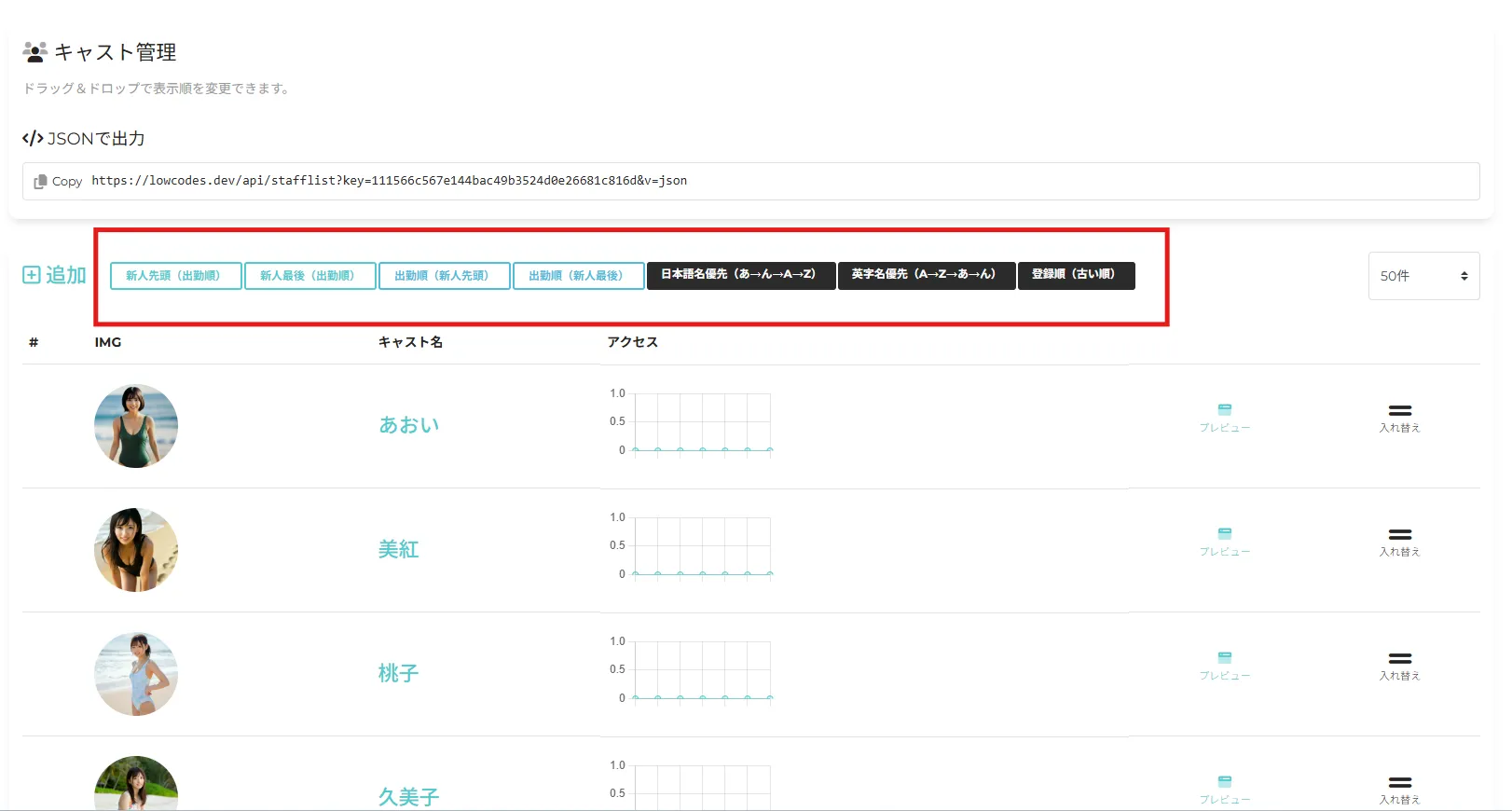Open cast name link 久美子
This screenshot has width=1512, height=811.
pos(408,796)
